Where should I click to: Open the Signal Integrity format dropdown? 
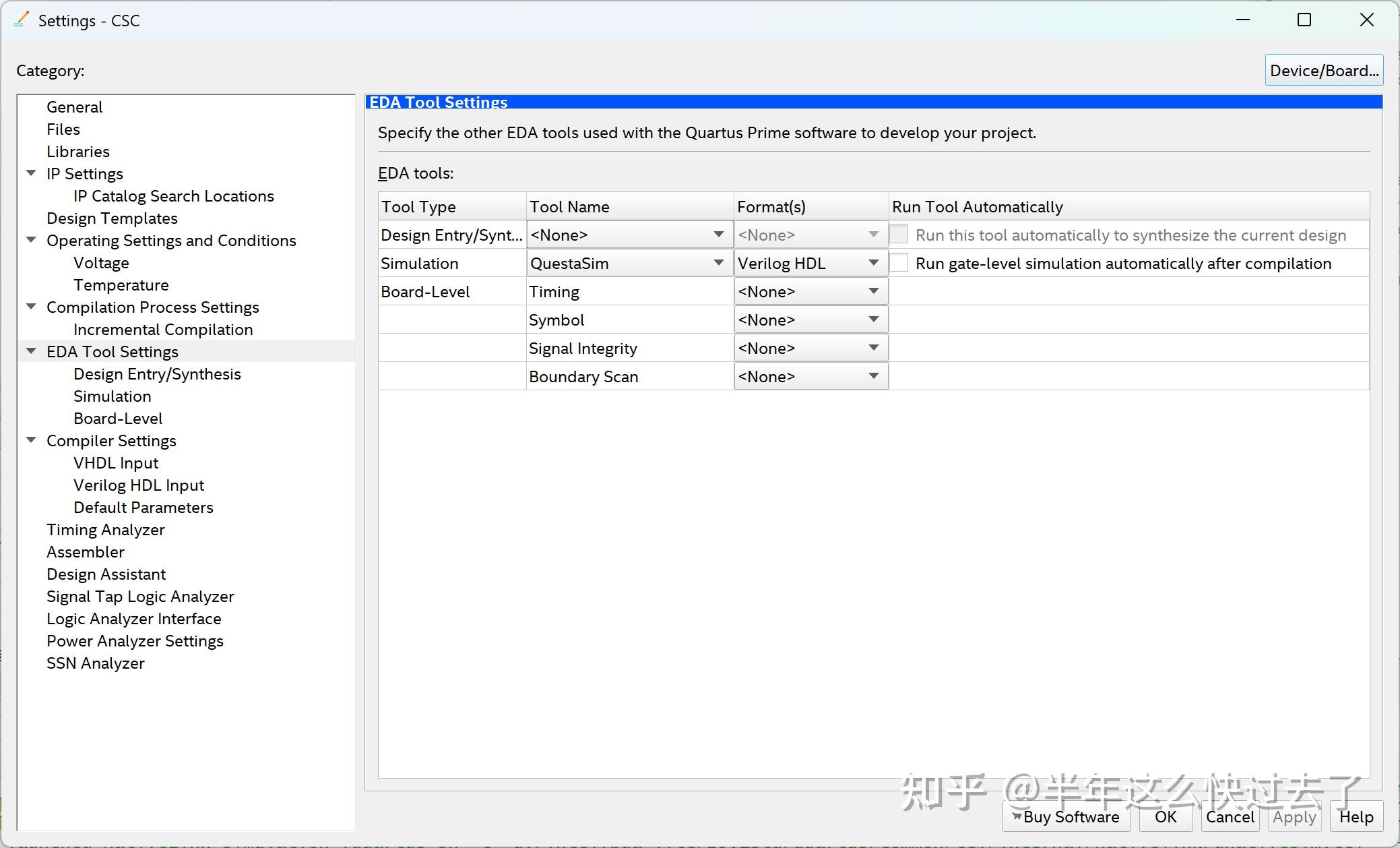[x=810, y=348]
